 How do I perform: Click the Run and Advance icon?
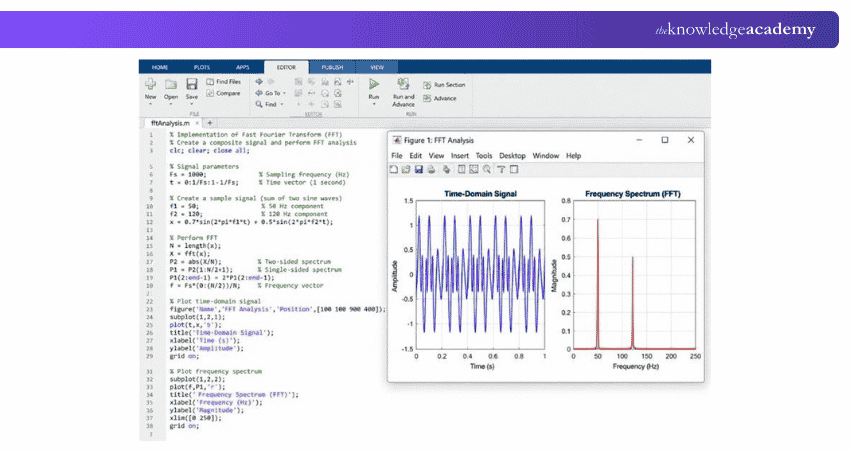point(403,84)
